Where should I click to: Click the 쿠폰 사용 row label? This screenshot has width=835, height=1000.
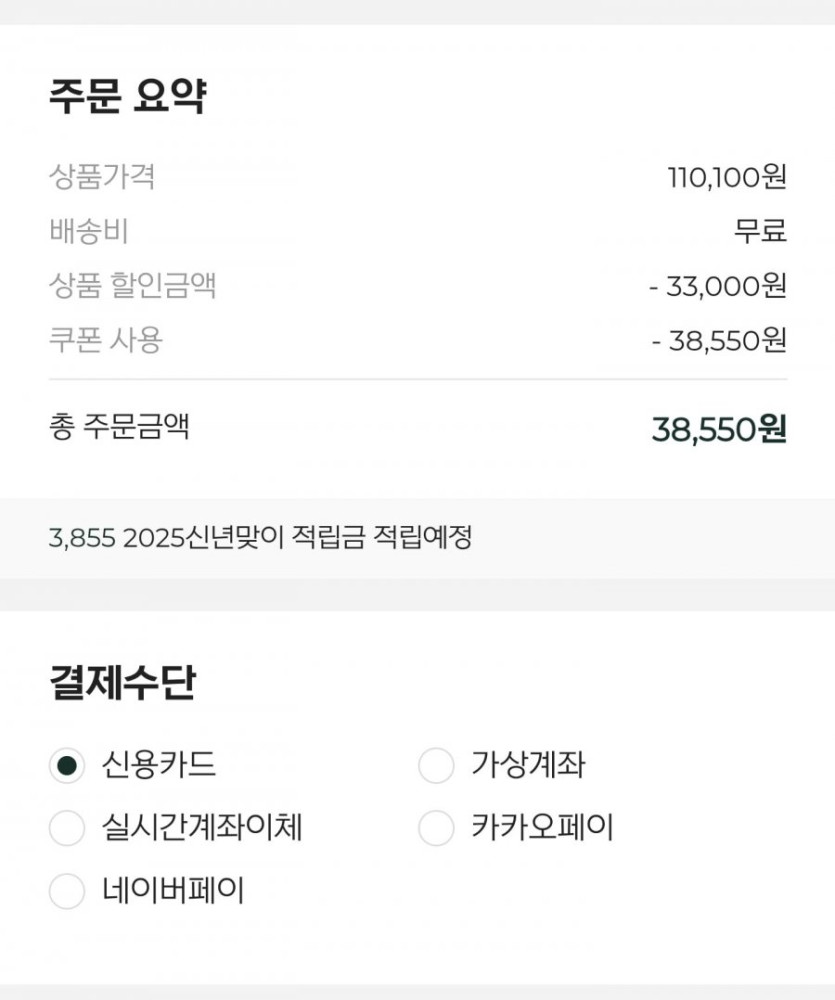point(105,340)
